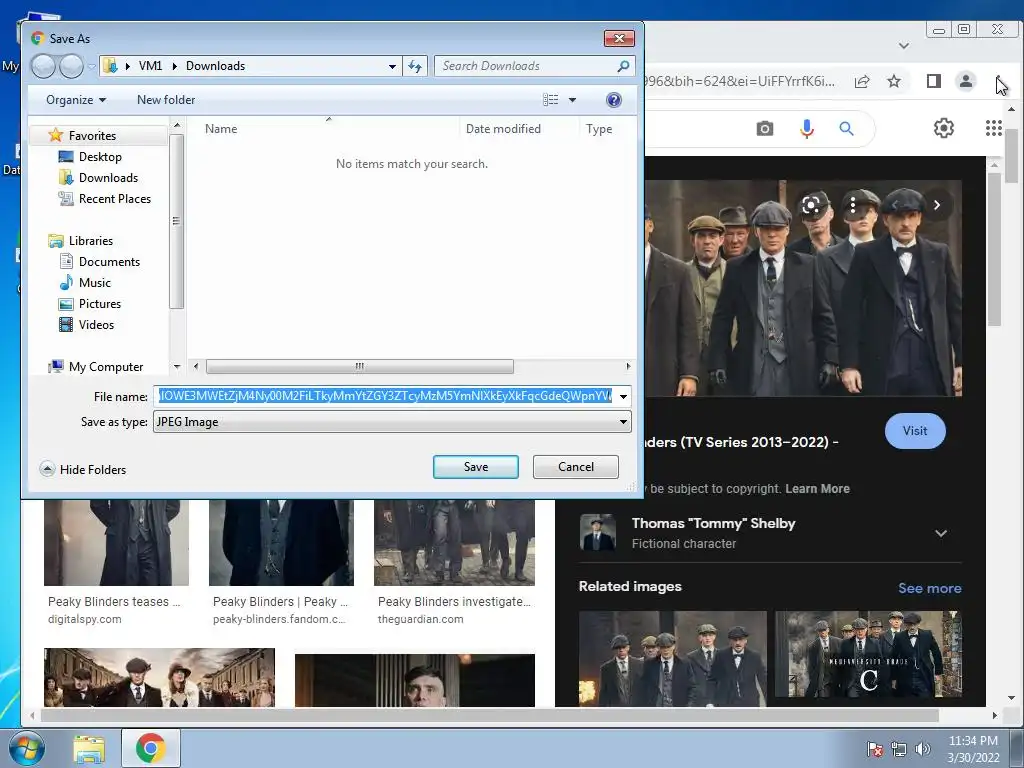Open Chrome tab search chevron

point(904,46)
